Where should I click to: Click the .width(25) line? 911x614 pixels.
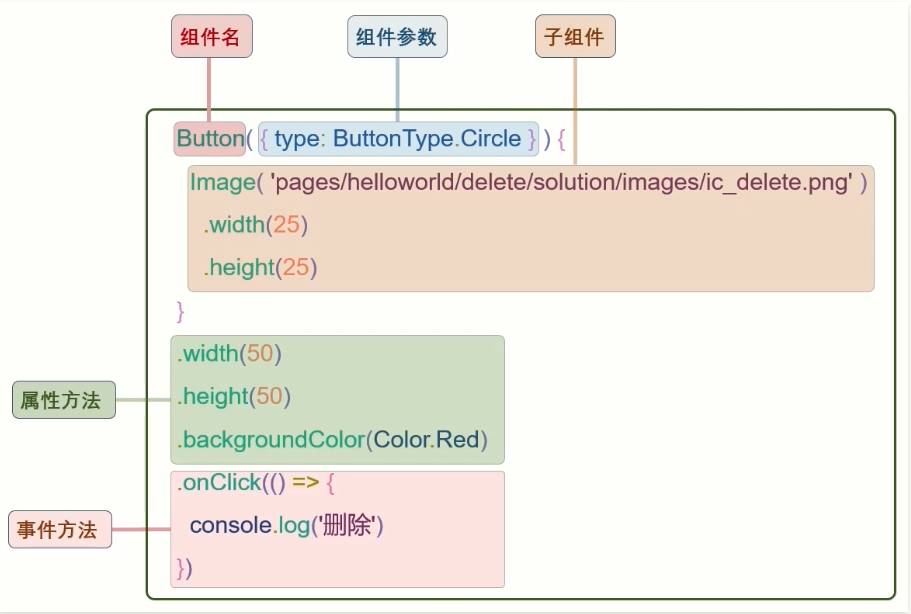click(x=256, y=225)
